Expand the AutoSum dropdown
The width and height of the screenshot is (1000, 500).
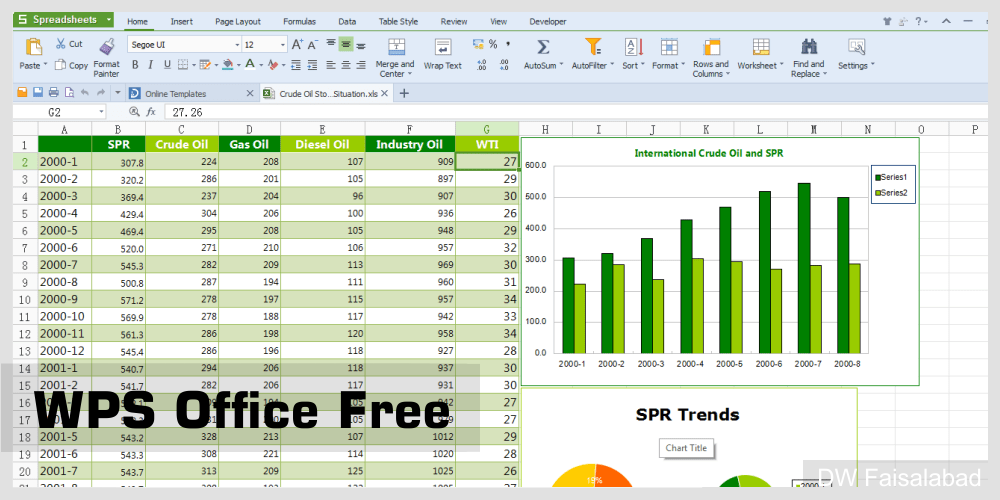(561, 65)
